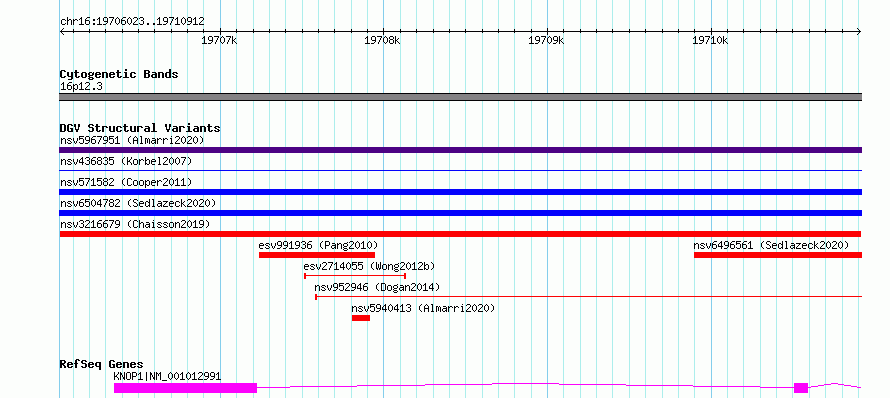The image size is (890, 398).
Task: Click the thin blue nsv436835 variant line
Action: pyautogui.click(x=460, y=170)
